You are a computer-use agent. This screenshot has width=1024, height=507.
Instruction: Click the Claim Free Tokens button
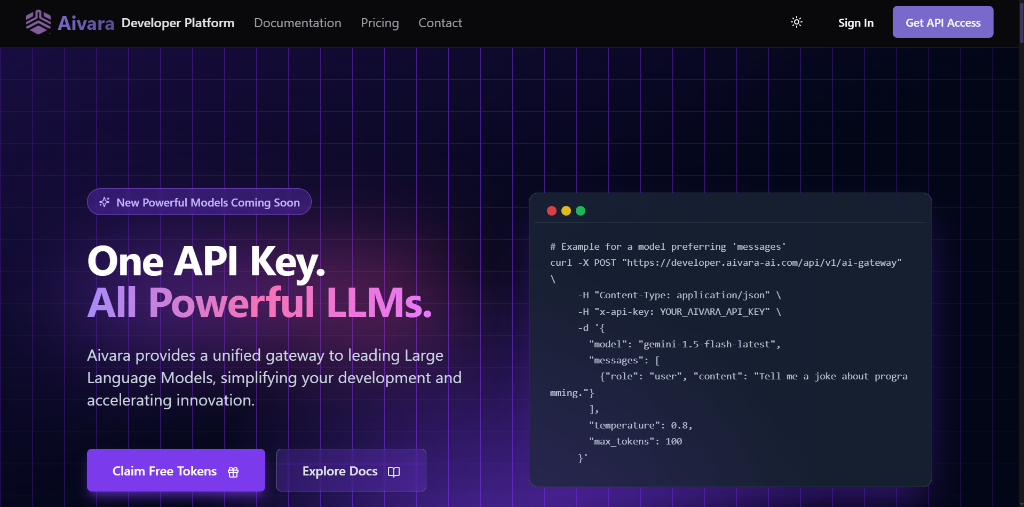[176, 470]
